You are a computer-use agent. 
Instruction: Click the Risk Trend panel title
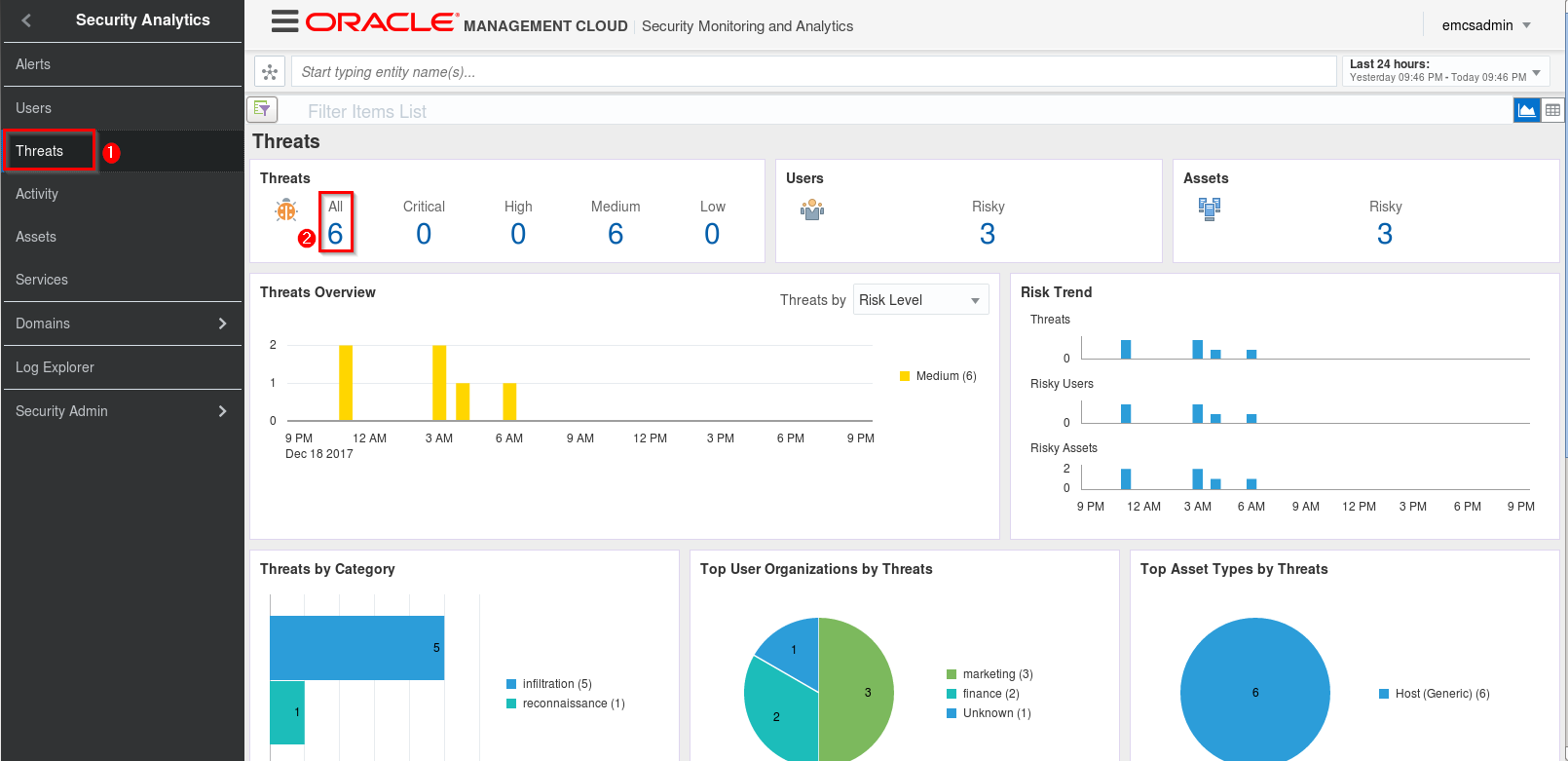(1057, 292)
